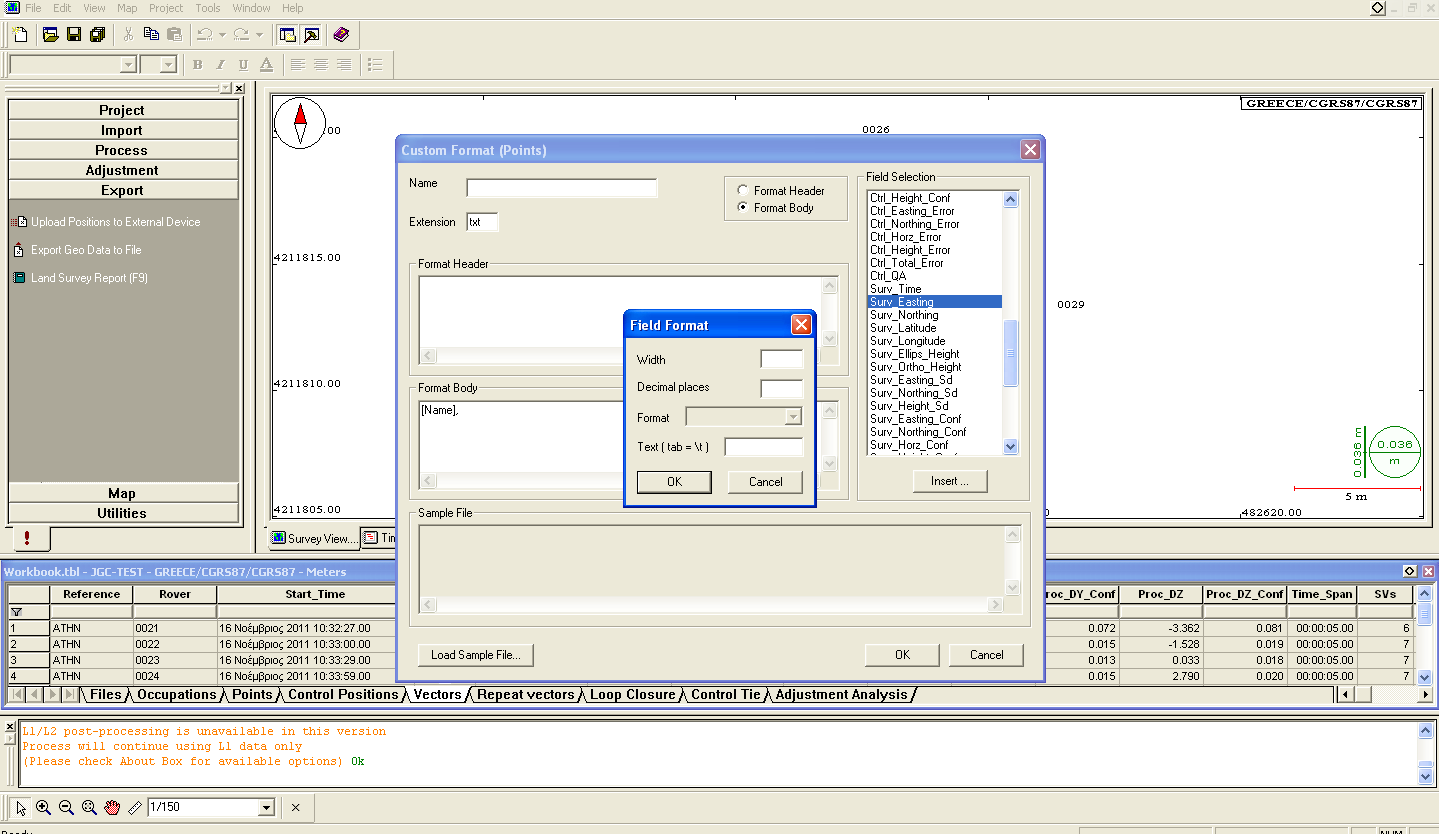The height and width of the screenshot is (834, 1439).
Task: Select the Format Body radio button
Action: pos(742,208)
